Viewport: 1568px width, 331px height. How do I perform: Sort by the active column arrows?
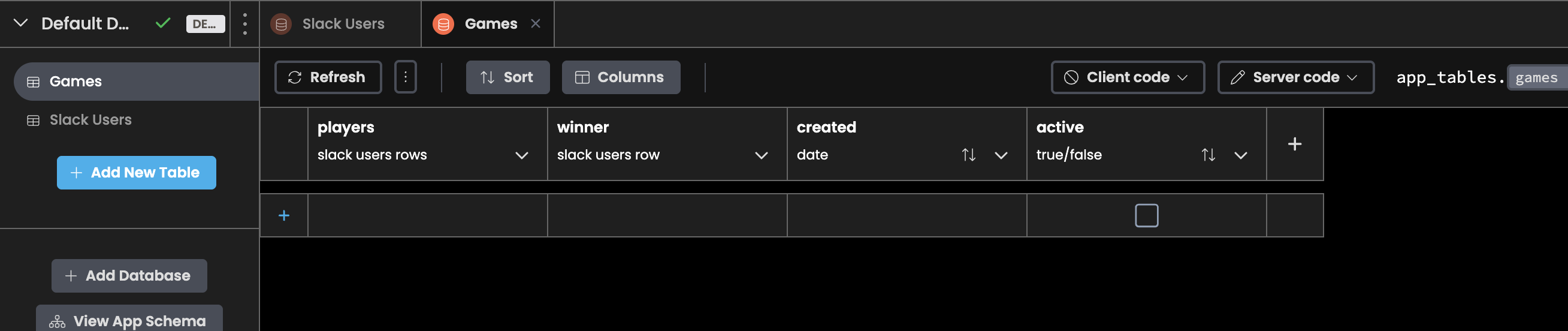pyautogui.click(x=1208, y=155)
